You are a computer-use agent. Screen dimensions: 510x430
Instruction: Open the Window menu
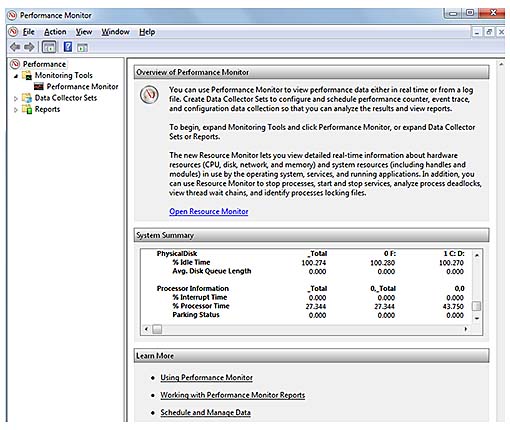[115, 32]
